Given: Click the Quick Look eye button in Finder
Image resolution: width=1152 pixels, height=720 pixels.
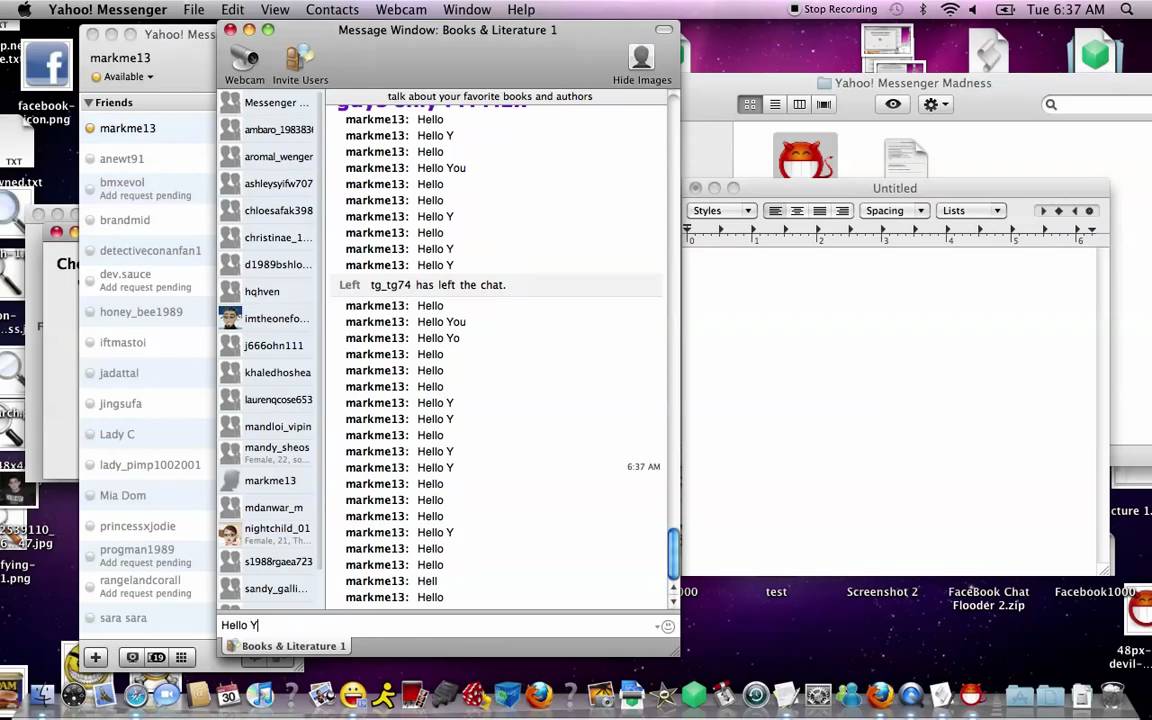Looking at the screenshot, I should [x=893, y=104].
